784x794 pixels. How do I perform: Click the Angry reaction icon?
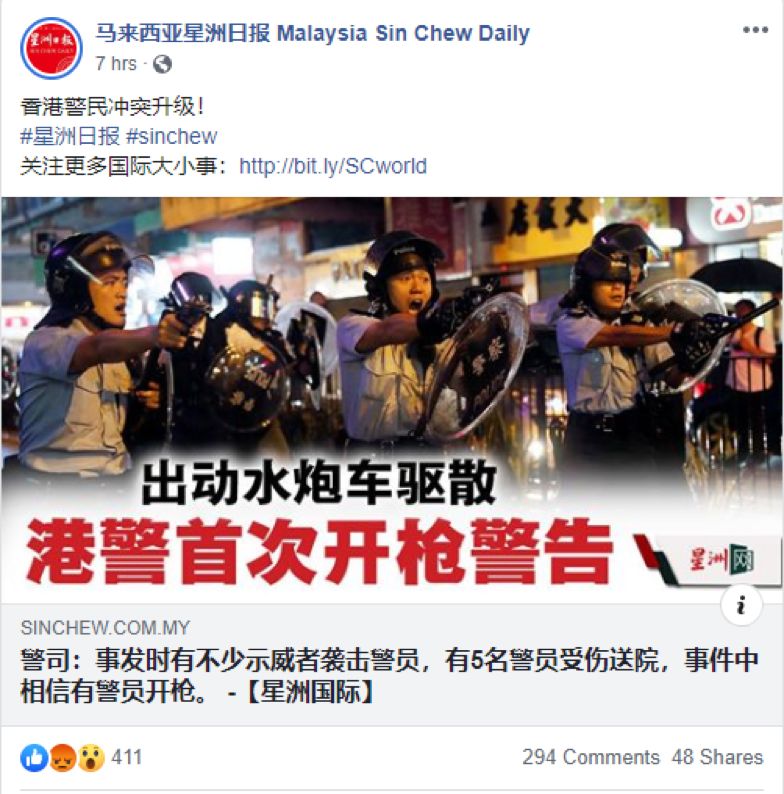(62, 758)
